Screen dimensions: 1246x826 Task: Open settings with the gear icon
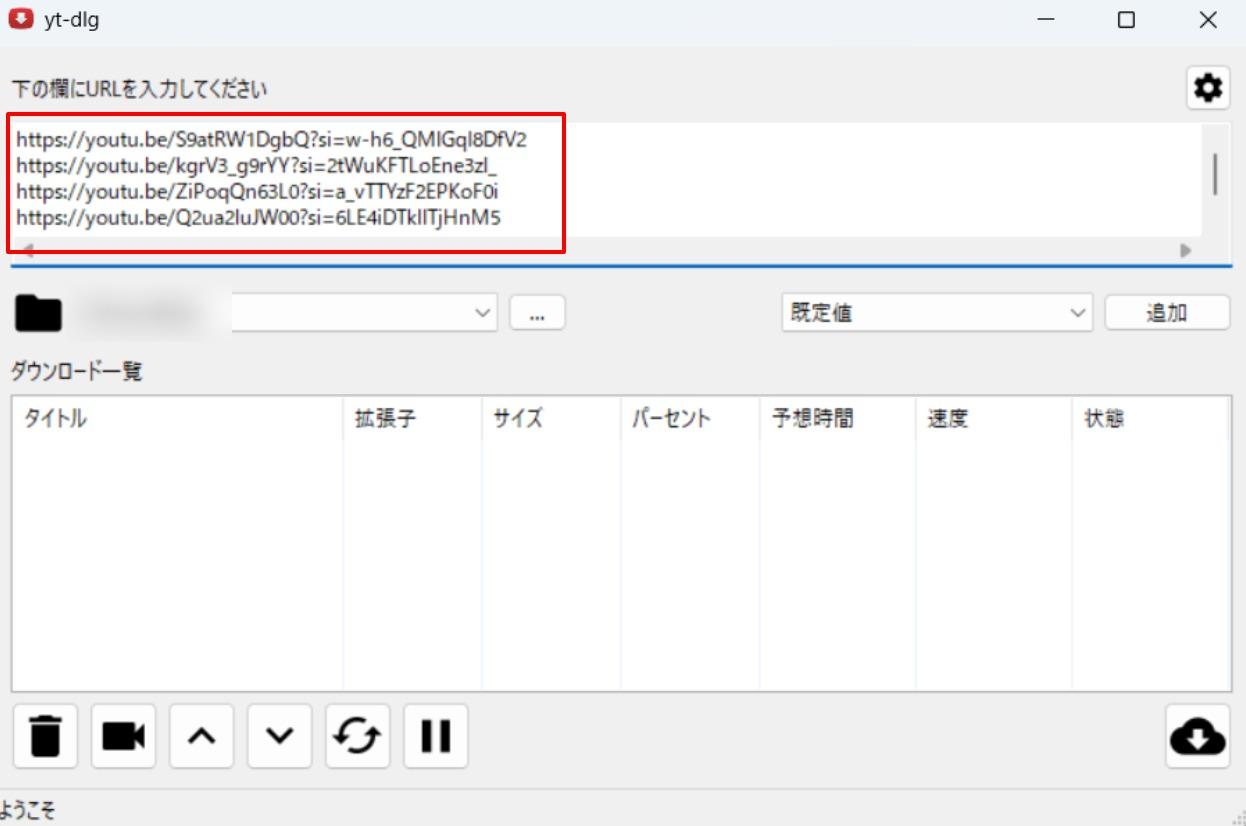point(1208,89)
